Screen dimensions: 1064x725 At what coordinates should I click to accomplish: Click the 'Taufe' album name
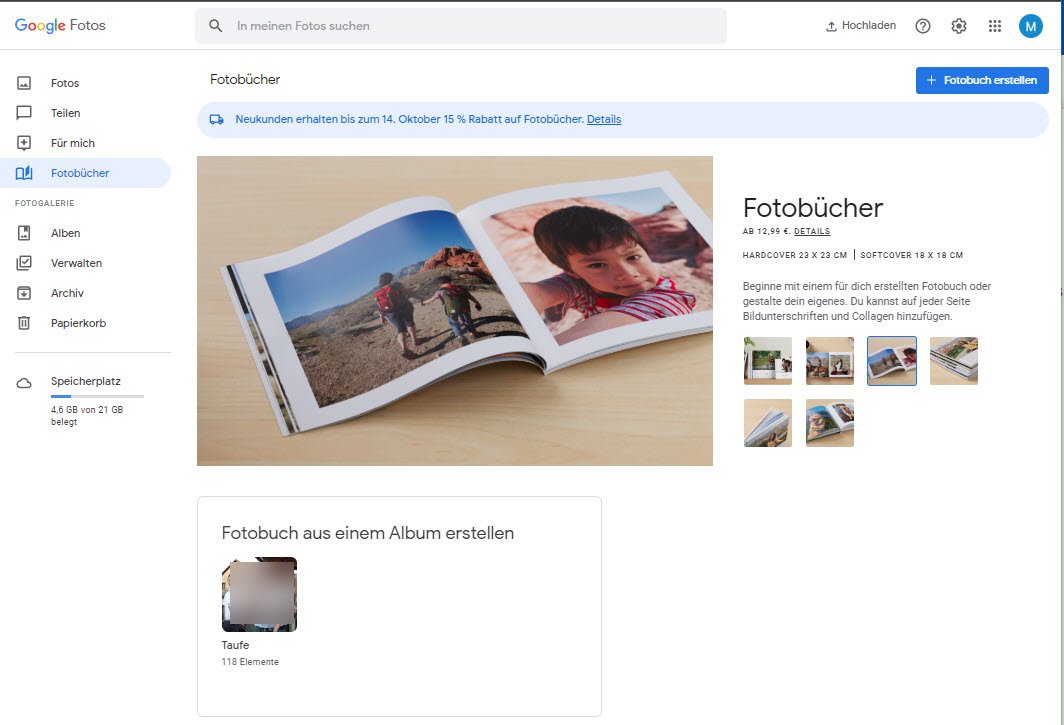coord(235,645)
